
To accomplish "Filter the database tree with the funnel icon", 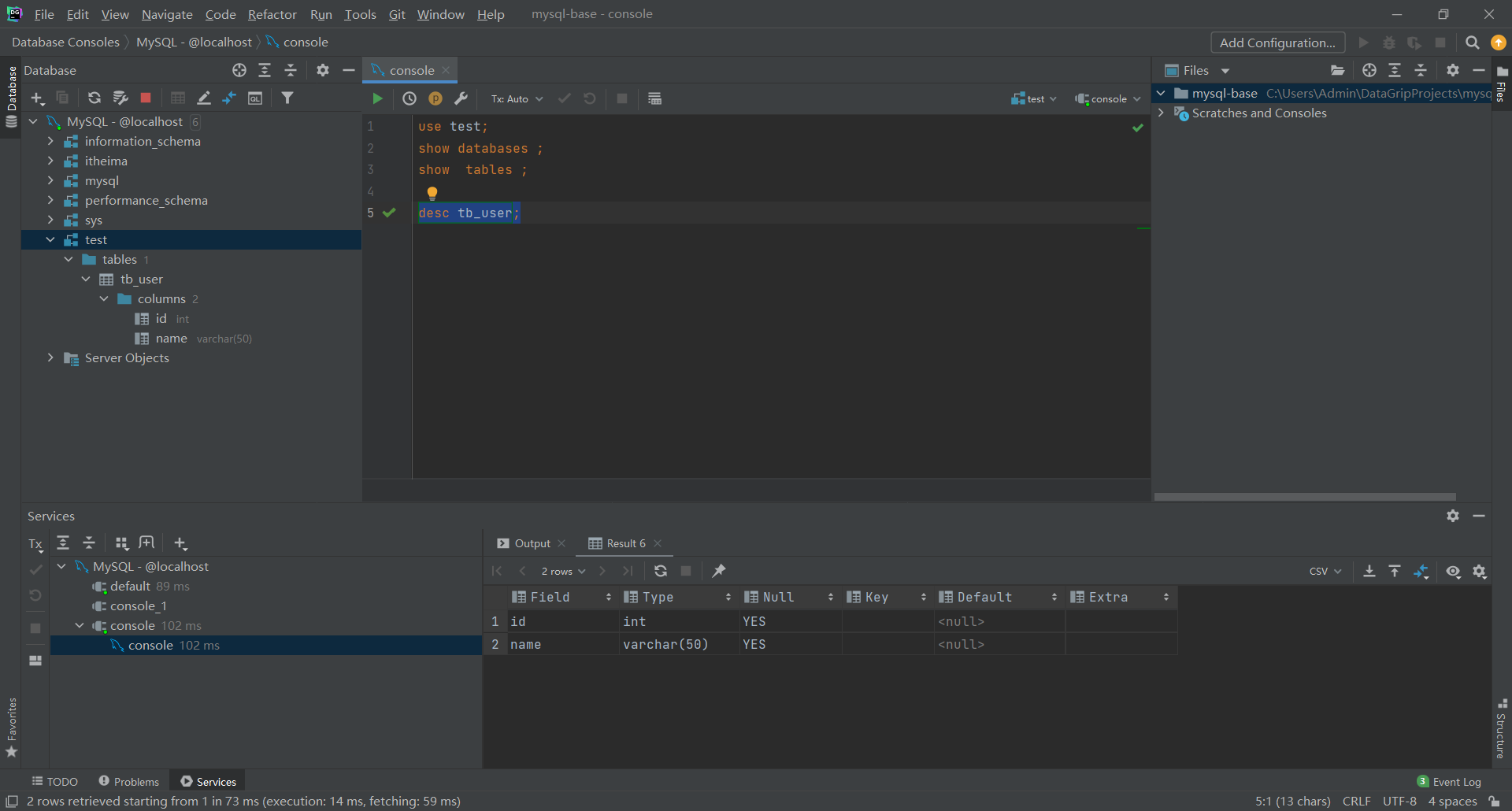I will point(287,98).
